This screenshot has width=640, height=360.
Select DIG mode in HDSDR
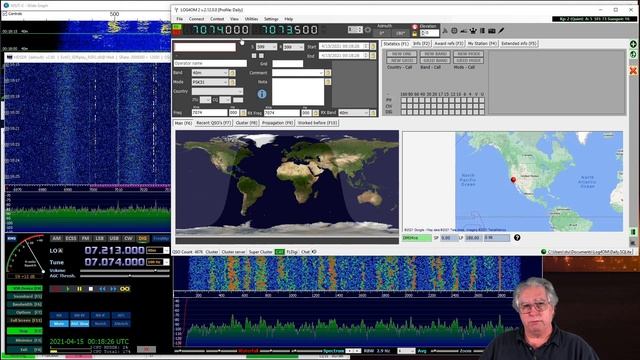pyautogui.click(x=142, y=238)
